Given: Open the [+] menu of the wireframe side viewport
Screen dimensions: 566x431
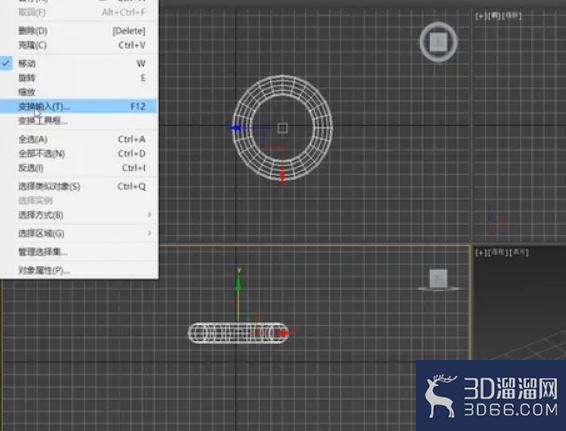Looking at the screenshot, I should point(480,16).
